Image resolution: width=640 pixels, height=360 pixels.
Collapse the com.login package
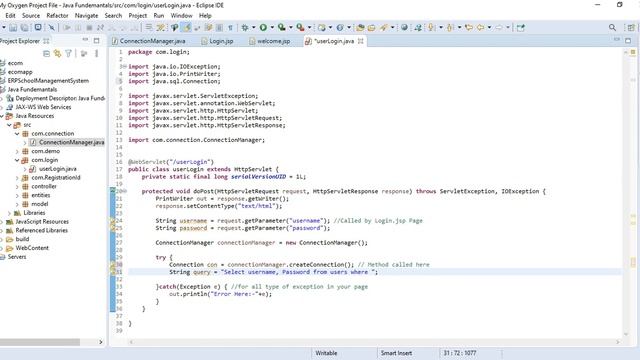[17, 160]
